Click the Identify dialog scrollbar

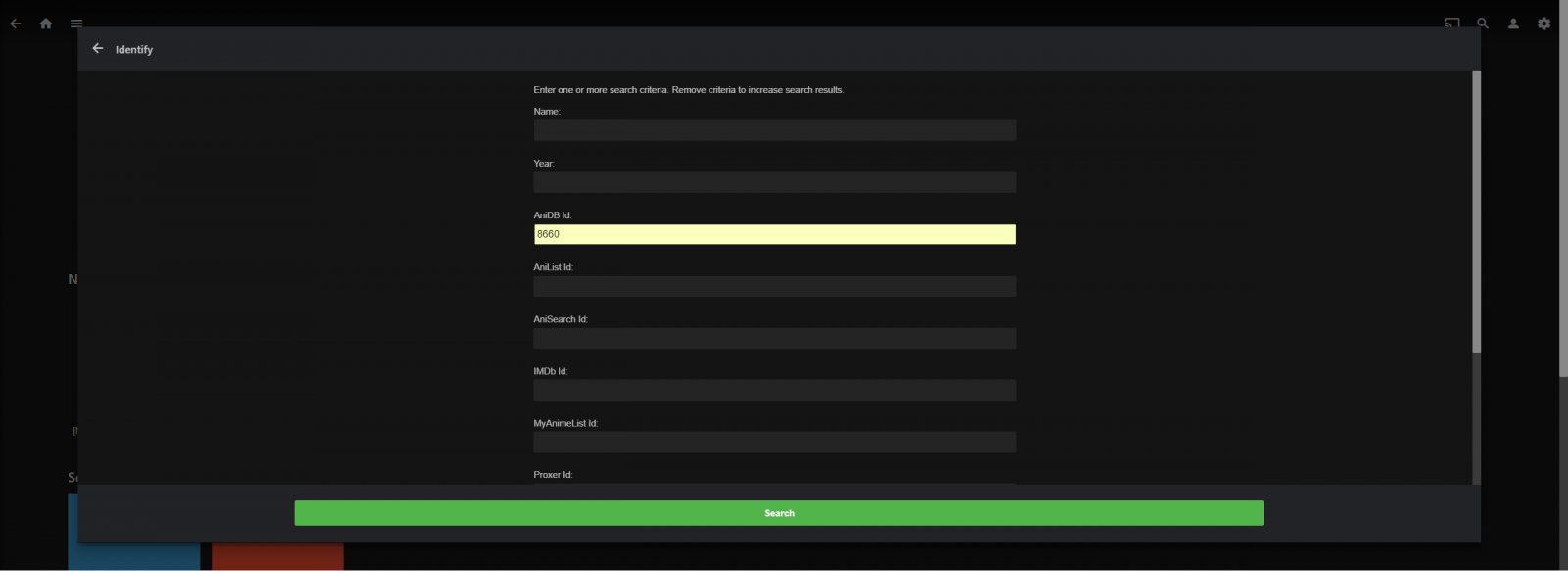pos(1476,212)
